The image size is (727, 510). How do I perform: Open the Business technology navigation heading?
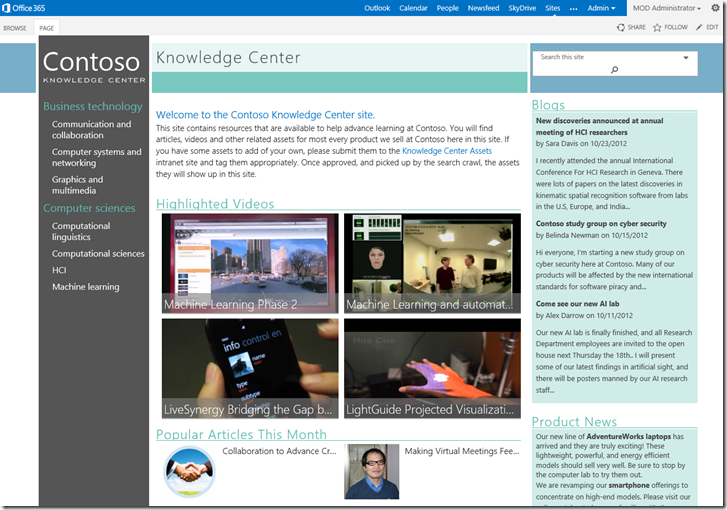93,107
